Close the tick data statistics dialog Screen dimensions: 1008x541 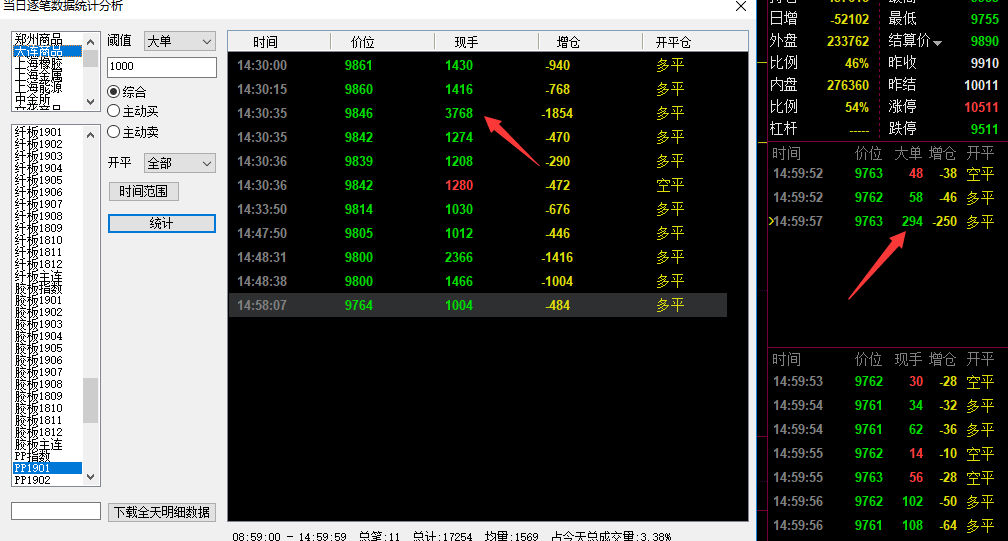741,6
